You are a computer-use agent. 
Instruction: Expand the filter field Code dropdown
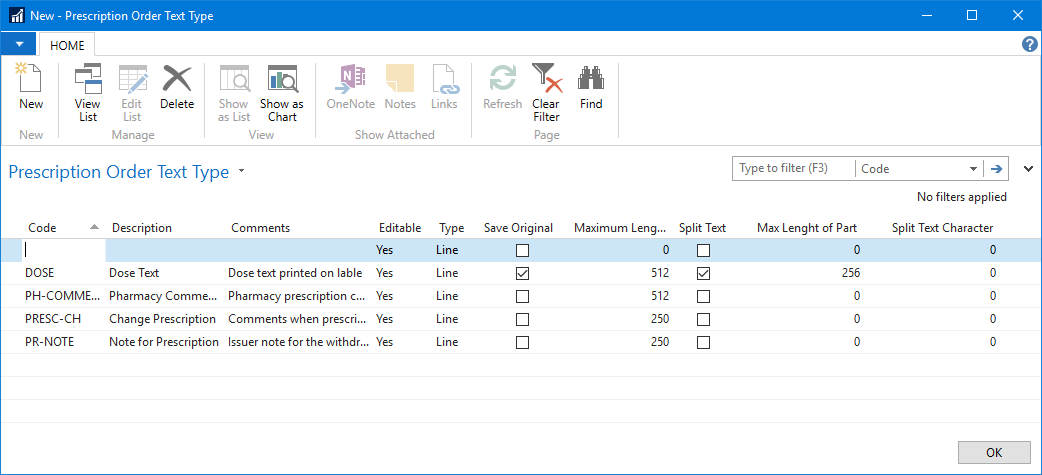pos(974,169)
